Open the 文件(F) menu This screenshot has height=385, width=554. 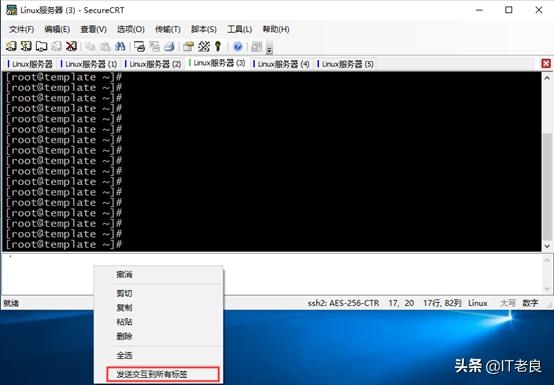tap(22, 29)
